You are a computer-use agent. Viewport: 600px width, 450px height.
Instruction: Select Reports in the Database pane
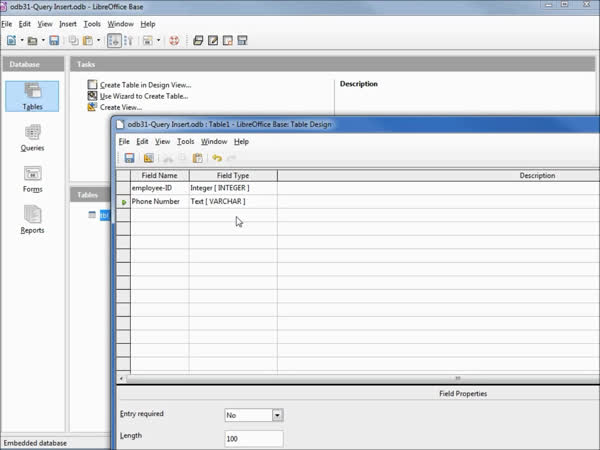[x=32, y=220]
